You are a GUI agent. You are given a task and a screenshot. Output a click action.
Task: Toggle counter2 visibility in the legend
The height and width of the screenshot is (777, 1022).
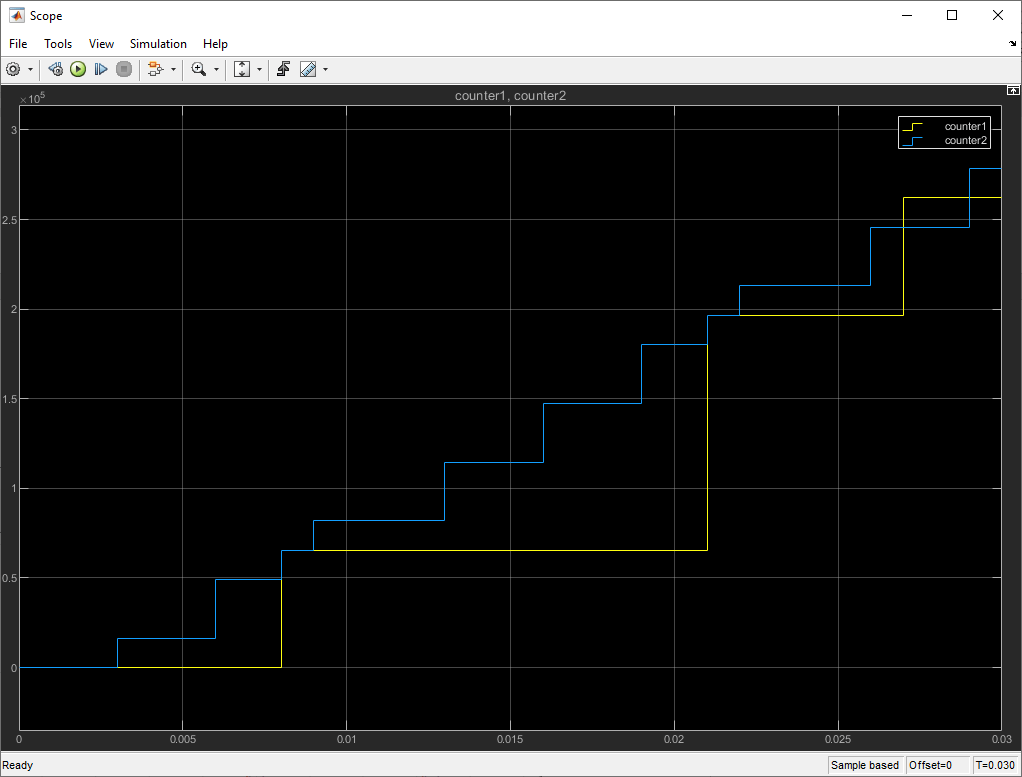tap(944, 140)
